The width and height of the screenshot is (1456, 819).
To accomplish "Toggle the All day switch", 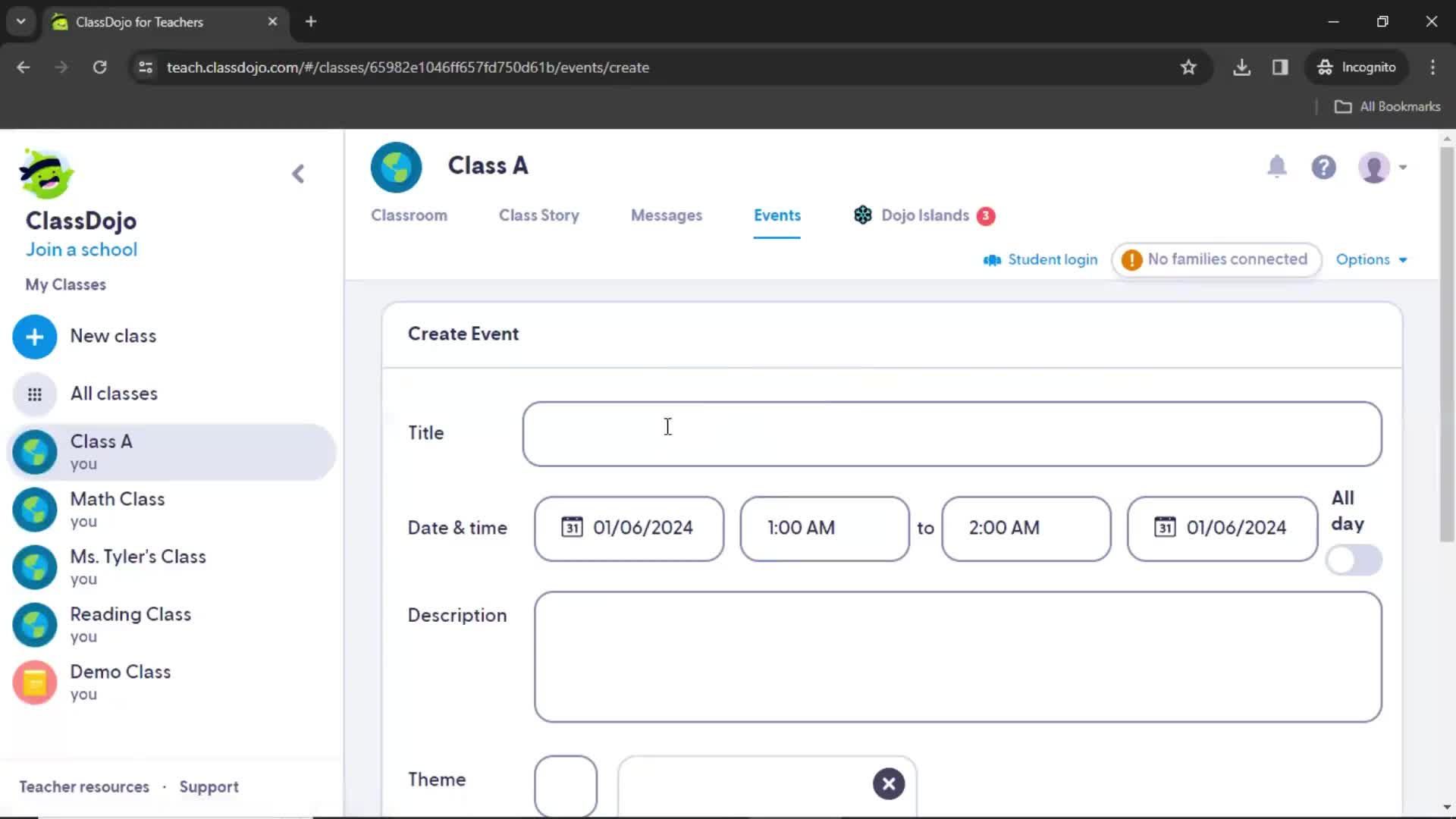I will [1355, 560].
